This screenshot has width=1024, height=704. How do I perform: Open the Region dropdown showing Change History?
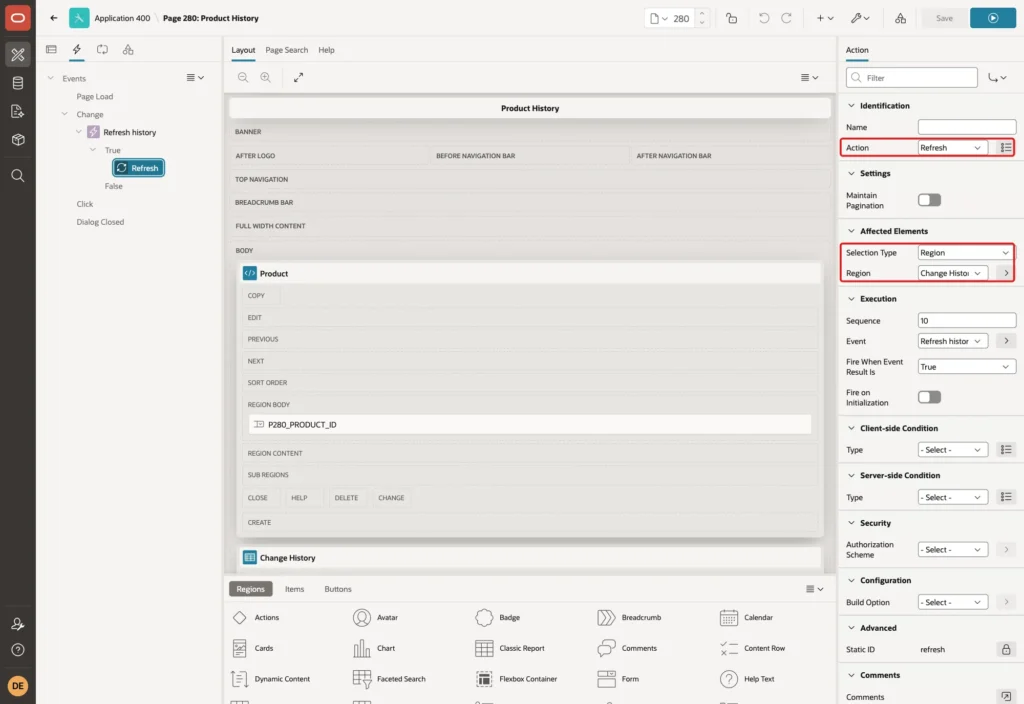(952, 273)
